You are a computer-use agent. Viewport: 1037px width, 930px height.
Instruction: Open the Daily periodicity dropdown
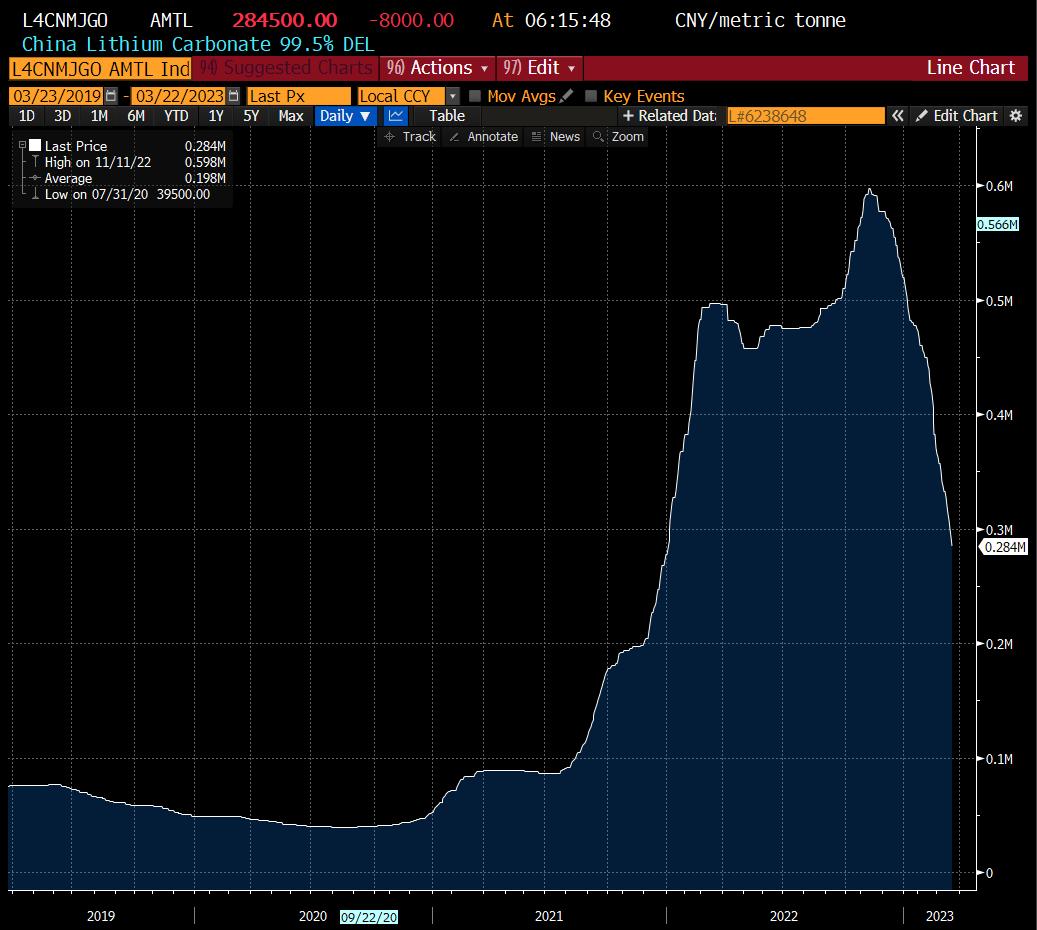pyautogui.click(x=345, y=116)
